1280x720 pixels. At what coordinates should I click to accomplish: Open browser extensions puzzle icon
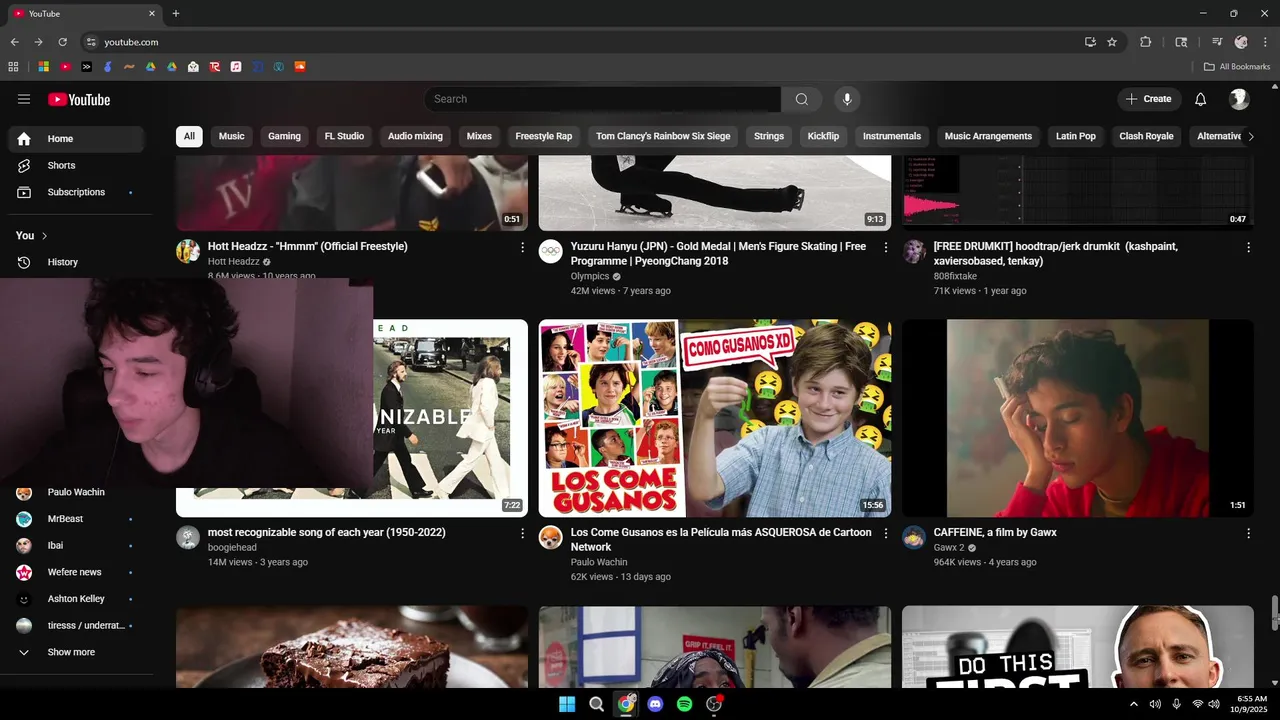click(1146, 42)
